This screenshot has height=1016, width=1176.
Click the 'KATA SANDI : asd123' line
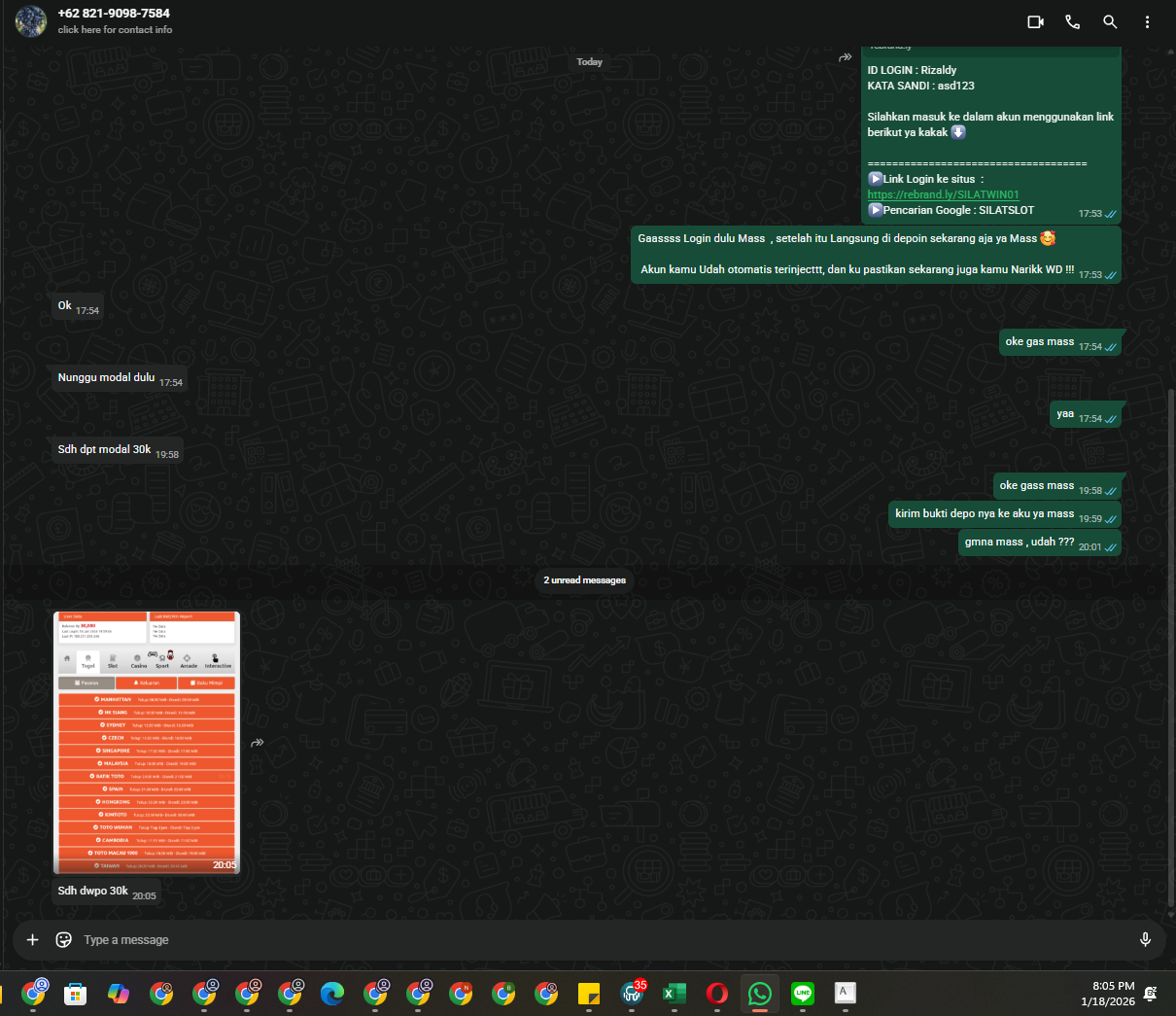click(x=920, y=86)
